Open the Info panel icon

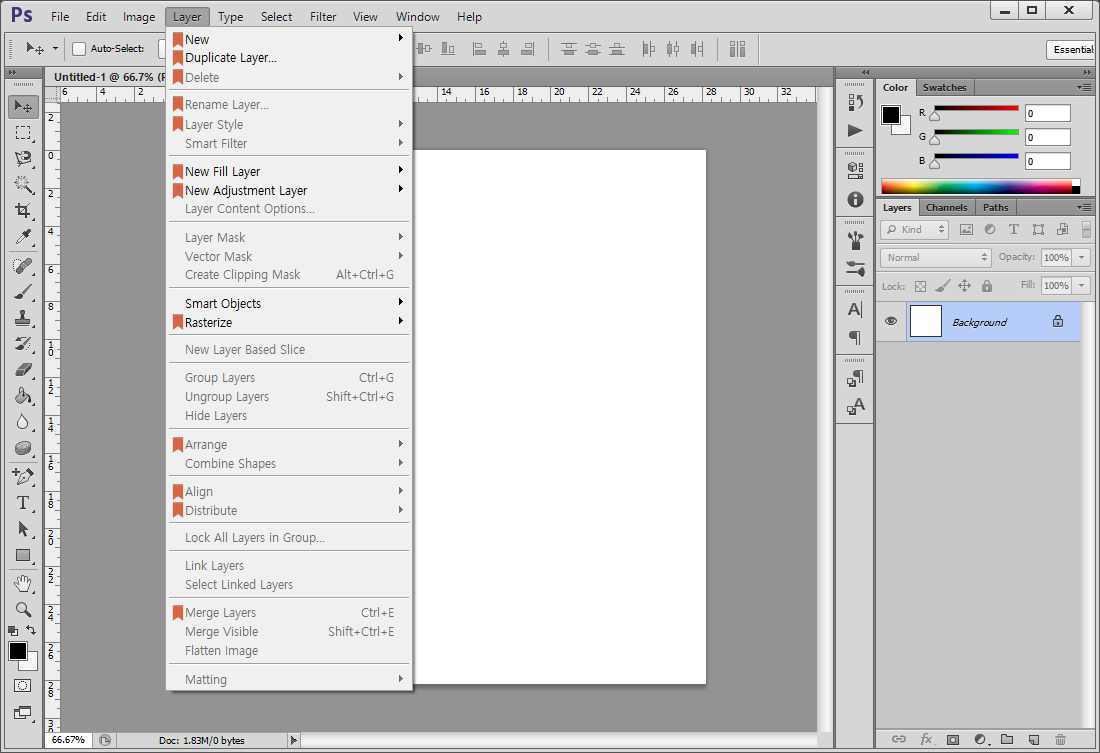(x=855, y=199)
